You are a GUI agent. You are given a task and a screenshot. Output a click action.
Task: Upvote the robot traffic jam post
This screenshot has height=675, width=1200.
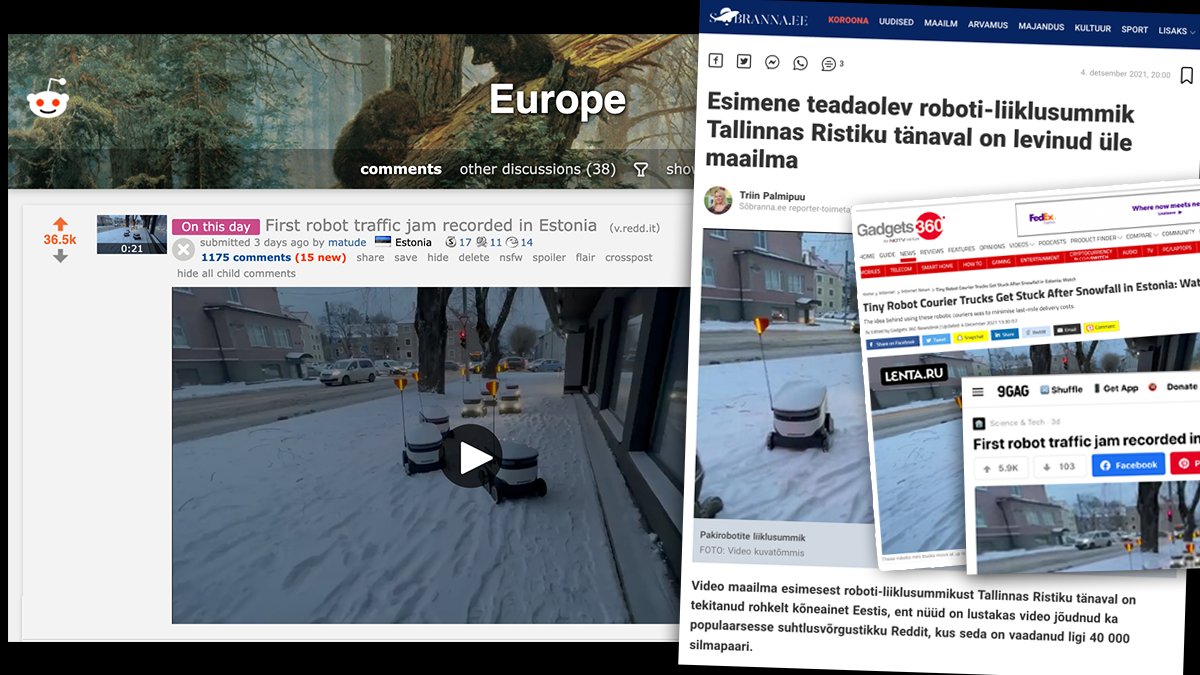coord(60,224)
